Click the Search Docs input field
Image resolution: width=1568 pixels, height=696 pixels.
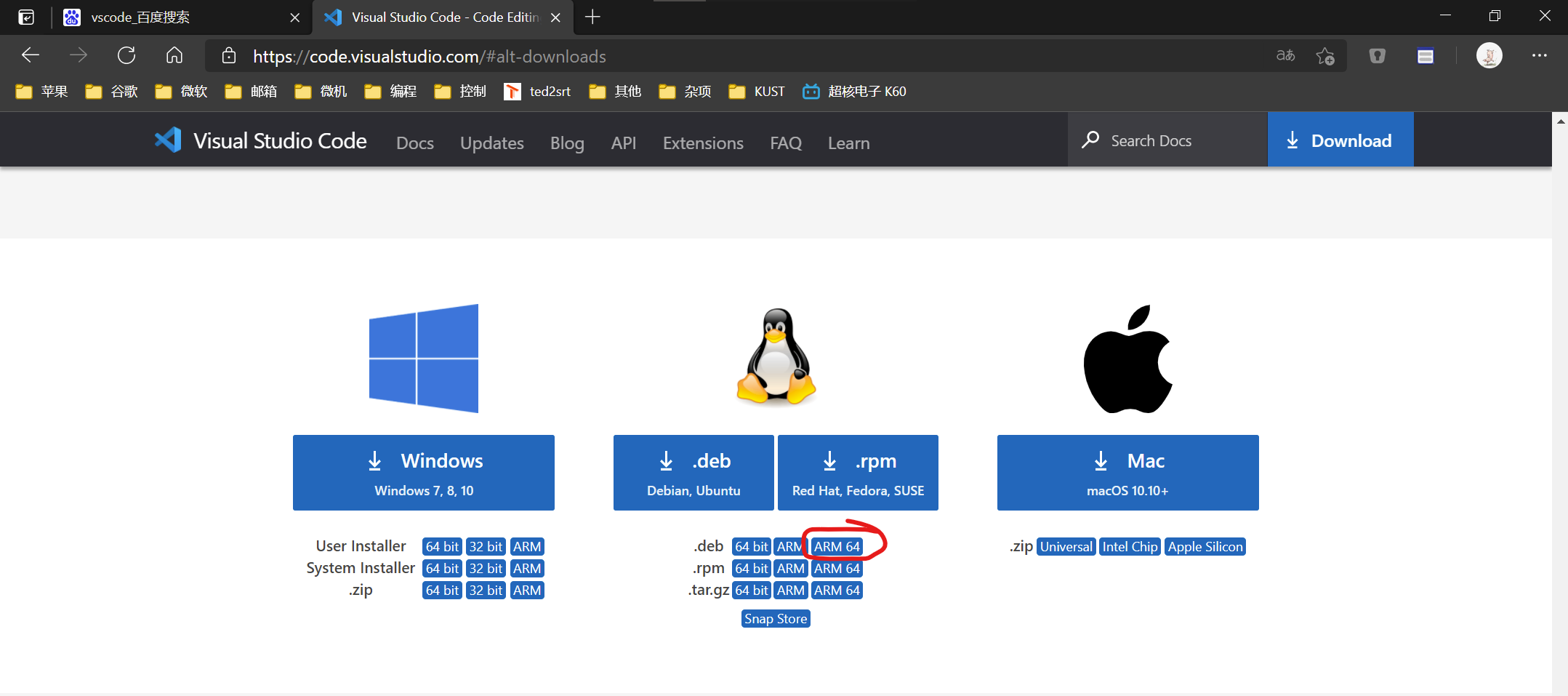[1167, 140]
